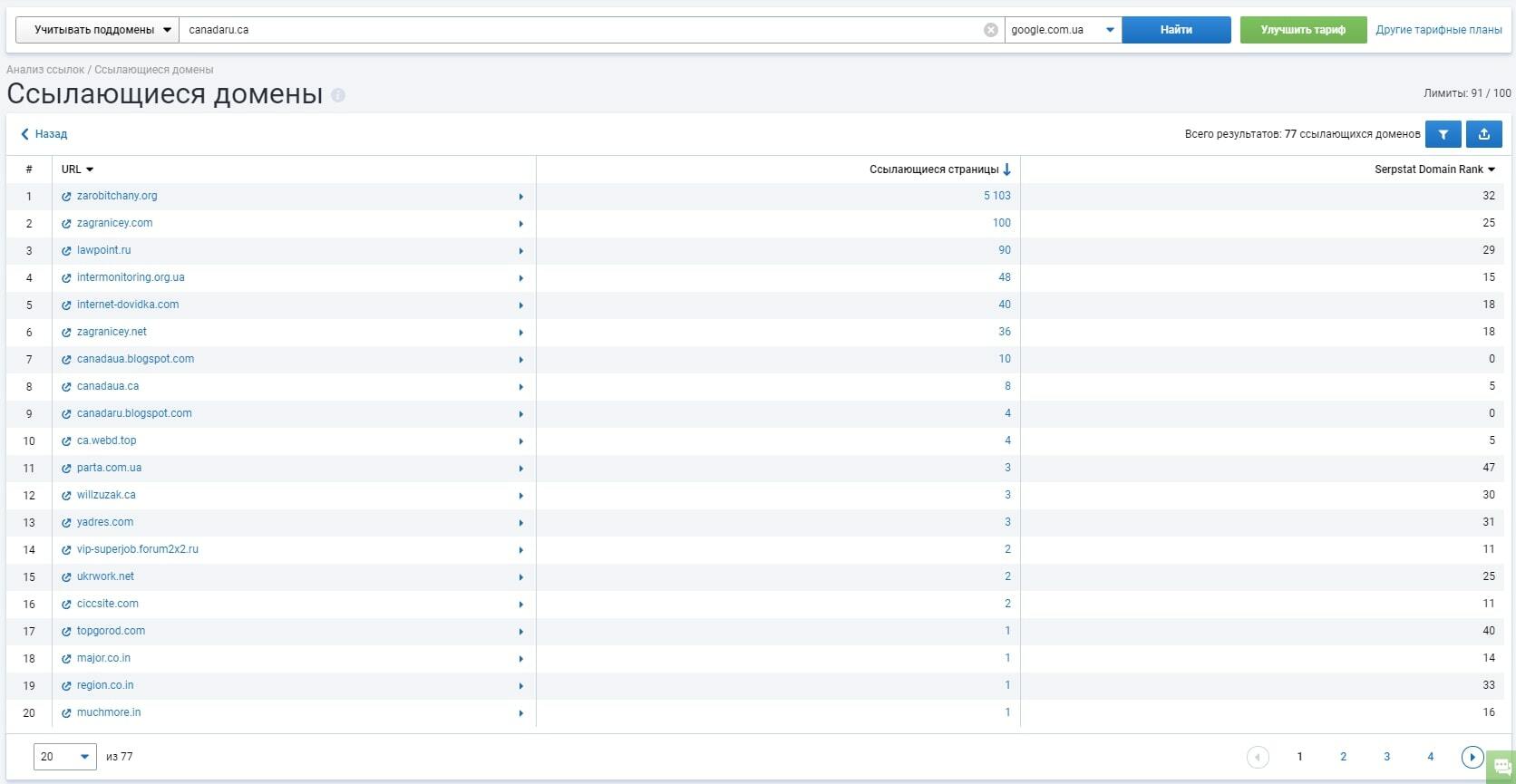Open chat widget icon in corner
Image resolution: width=1516 pixels, height=784 pixels.
(1501, 767)
